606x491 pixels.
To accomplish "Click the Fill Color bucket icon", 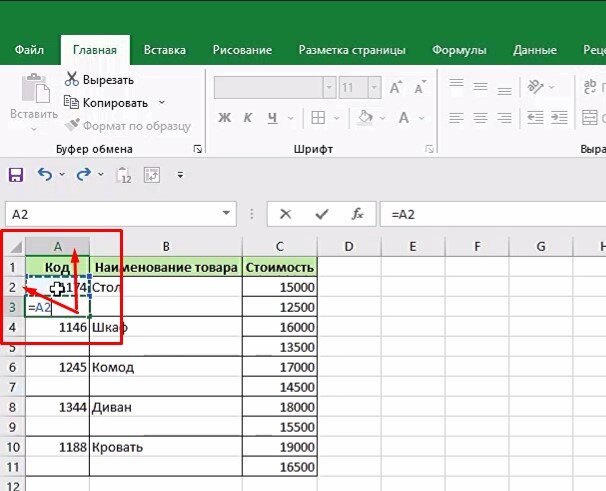I will tap(365, 118).
